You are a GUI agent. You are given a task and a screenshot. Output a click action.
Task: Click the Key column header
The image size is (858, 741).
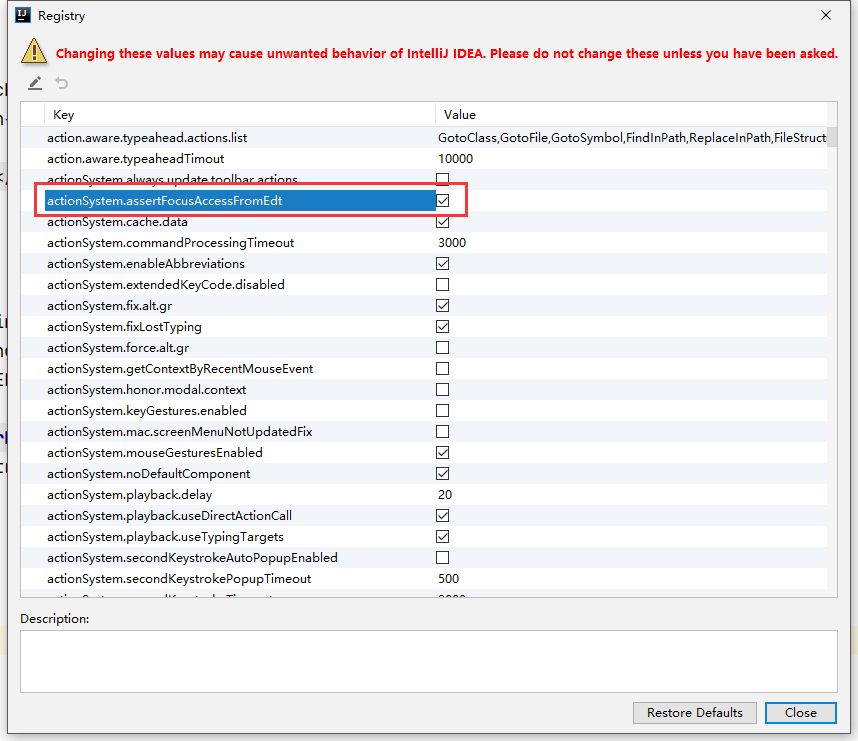[240, 115]
